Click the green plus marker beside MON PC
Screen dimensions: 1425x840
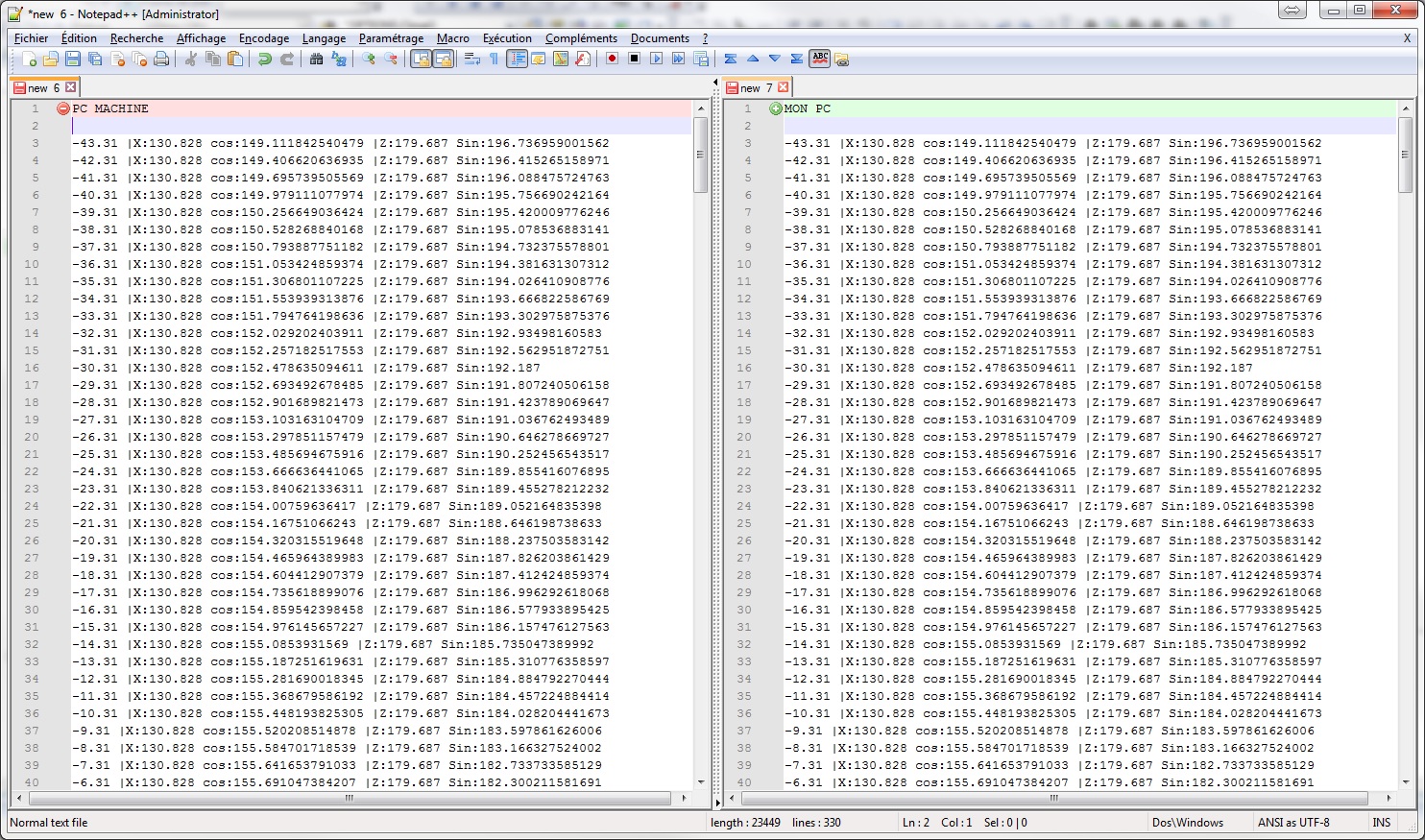776,108
